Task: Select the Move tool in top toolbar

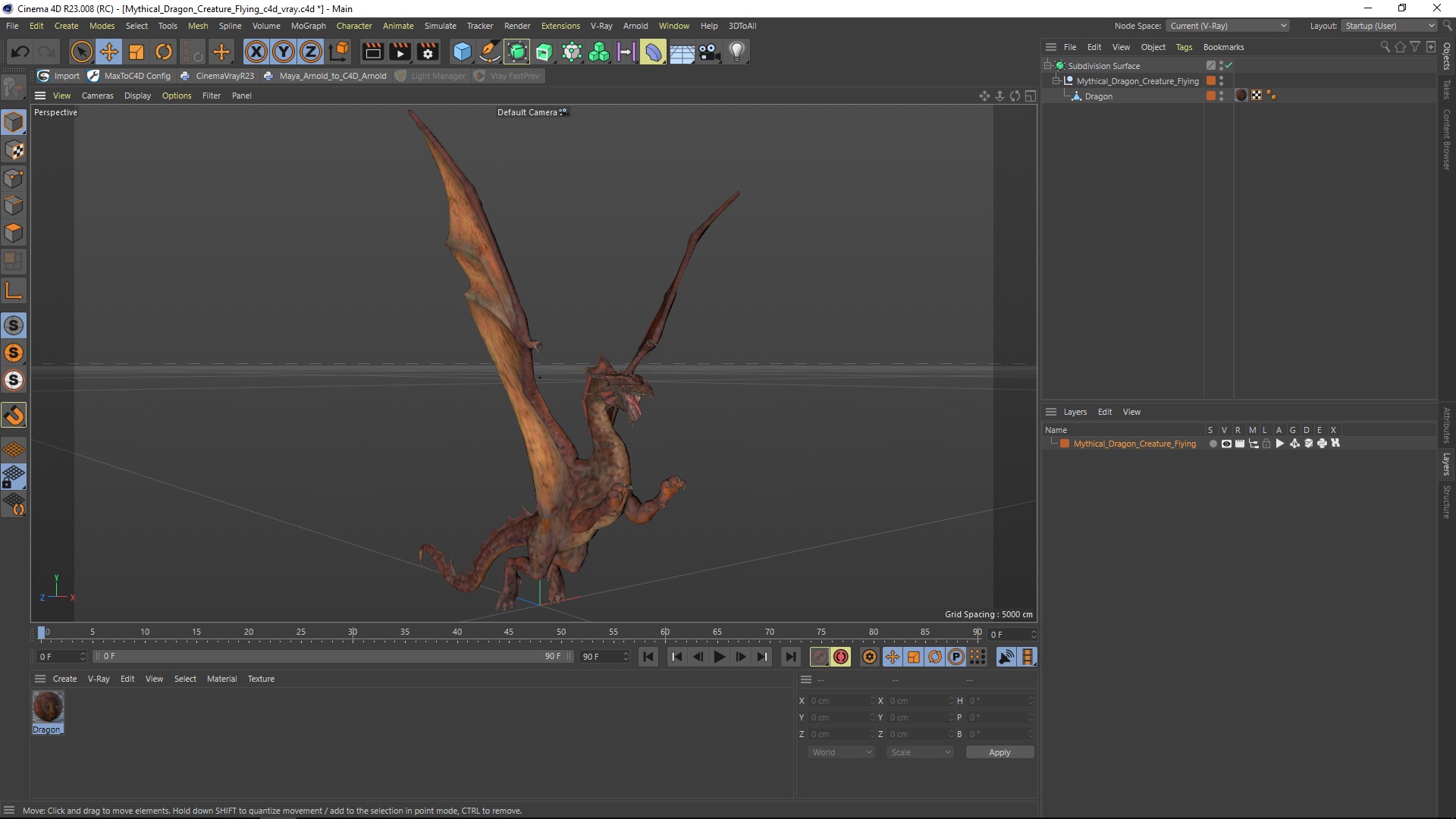Action: coord(109,52)
